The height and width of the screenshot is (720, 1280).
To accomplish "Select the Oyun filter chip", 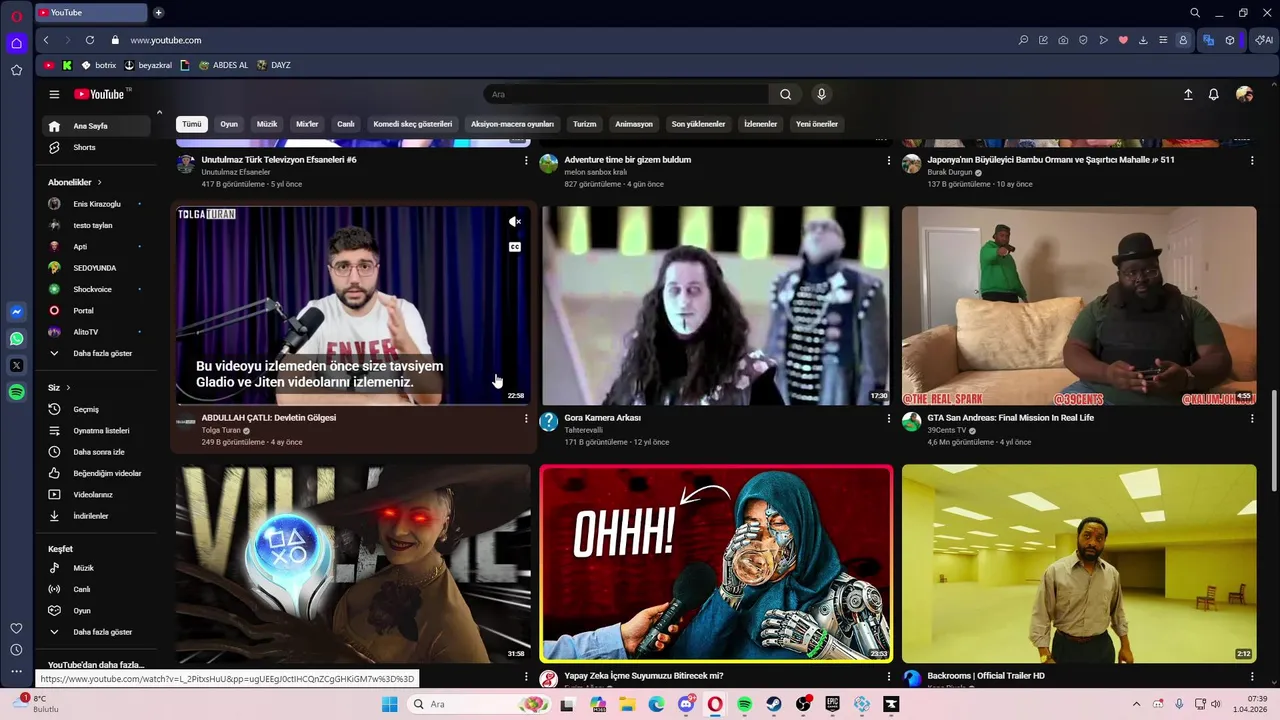I will coord(229,124).
